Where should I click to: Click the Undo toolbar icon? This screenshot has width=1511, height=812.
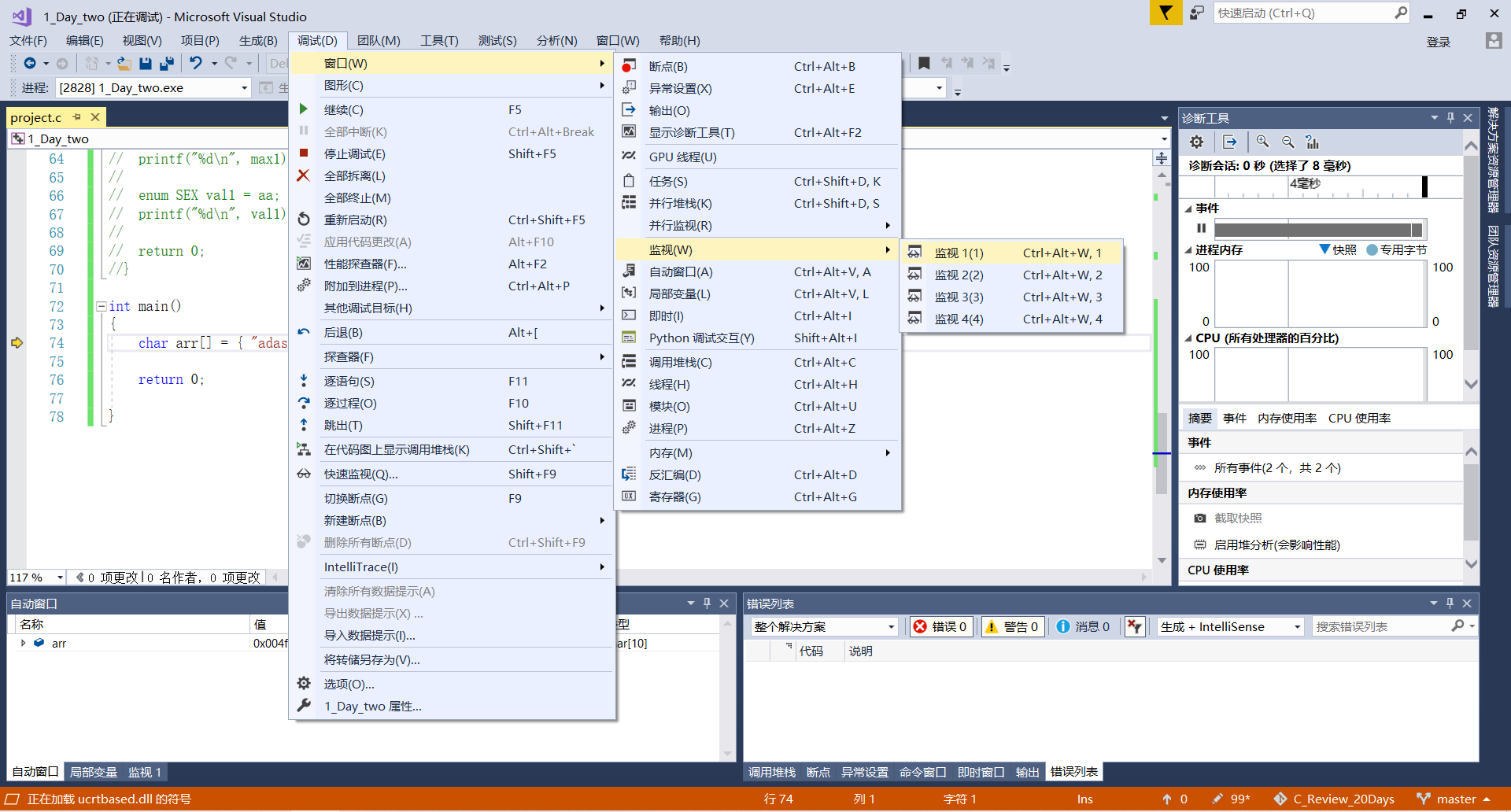pyautogui.click(x=197, y=63)
